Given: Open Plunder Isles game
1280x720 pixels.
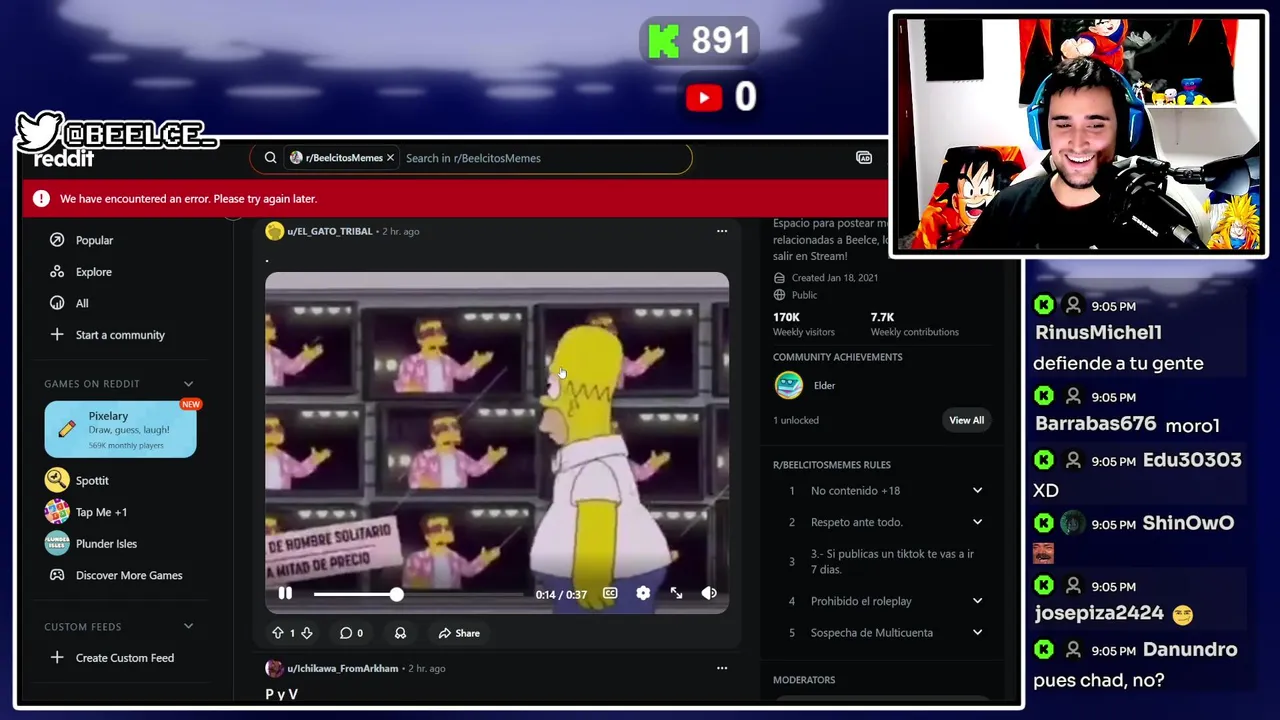Looking at the screenshot, I should point(106,544).
